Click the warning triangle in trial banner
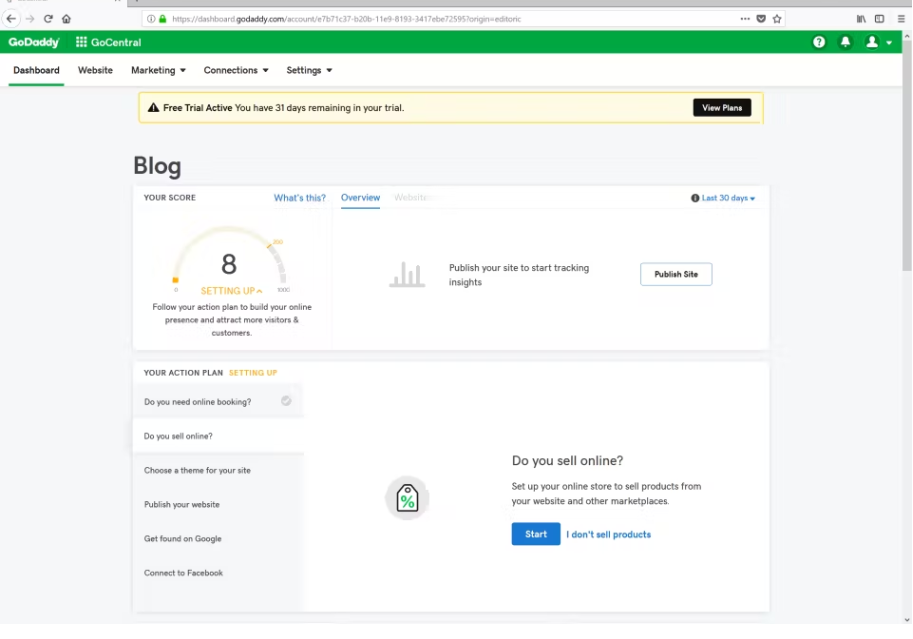The height and width of the screenshot is (639, 913). click(x=153, y=107)
